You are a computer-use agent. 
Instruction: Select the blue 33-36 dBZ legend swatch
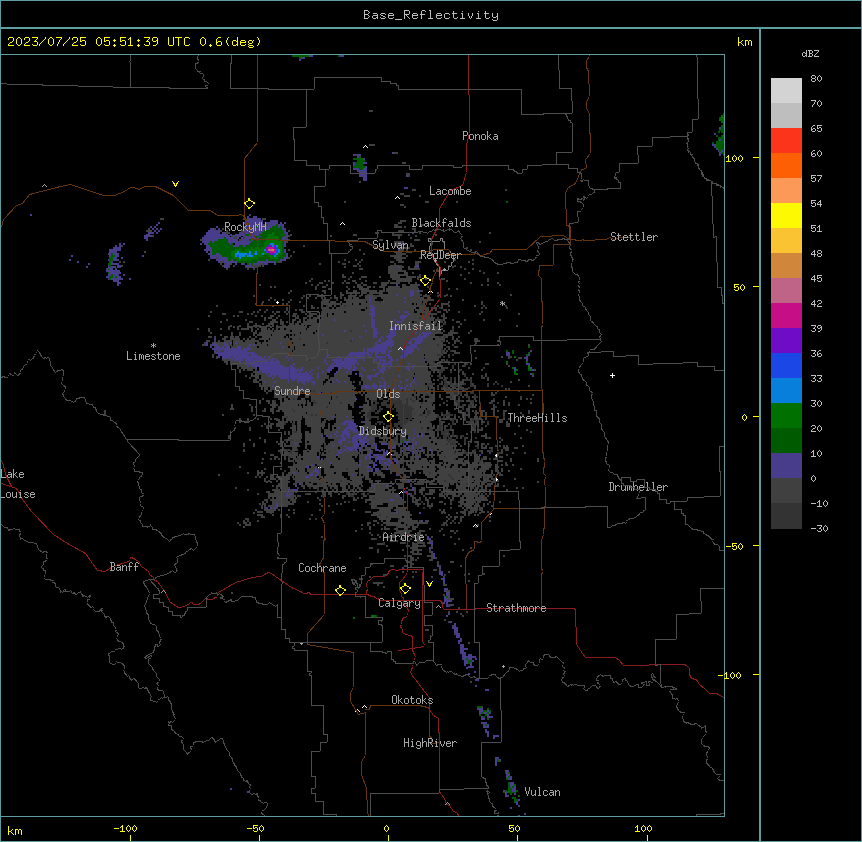tap(786, 366)
